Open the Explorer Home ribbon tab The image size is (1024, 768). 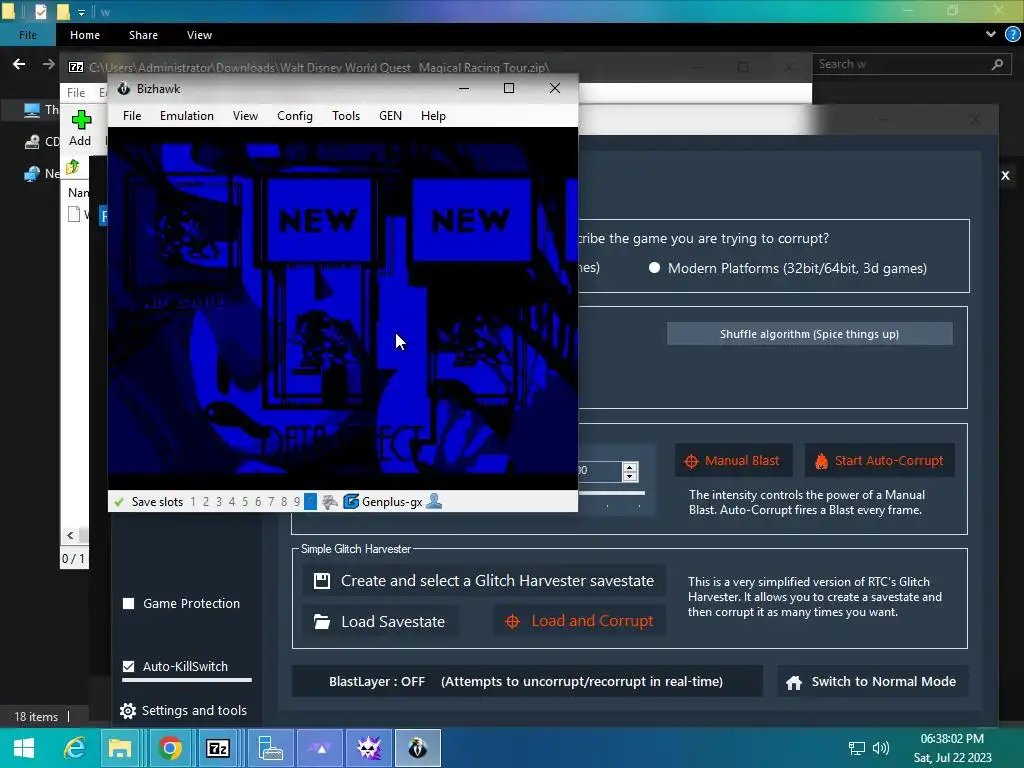[85, 35]
